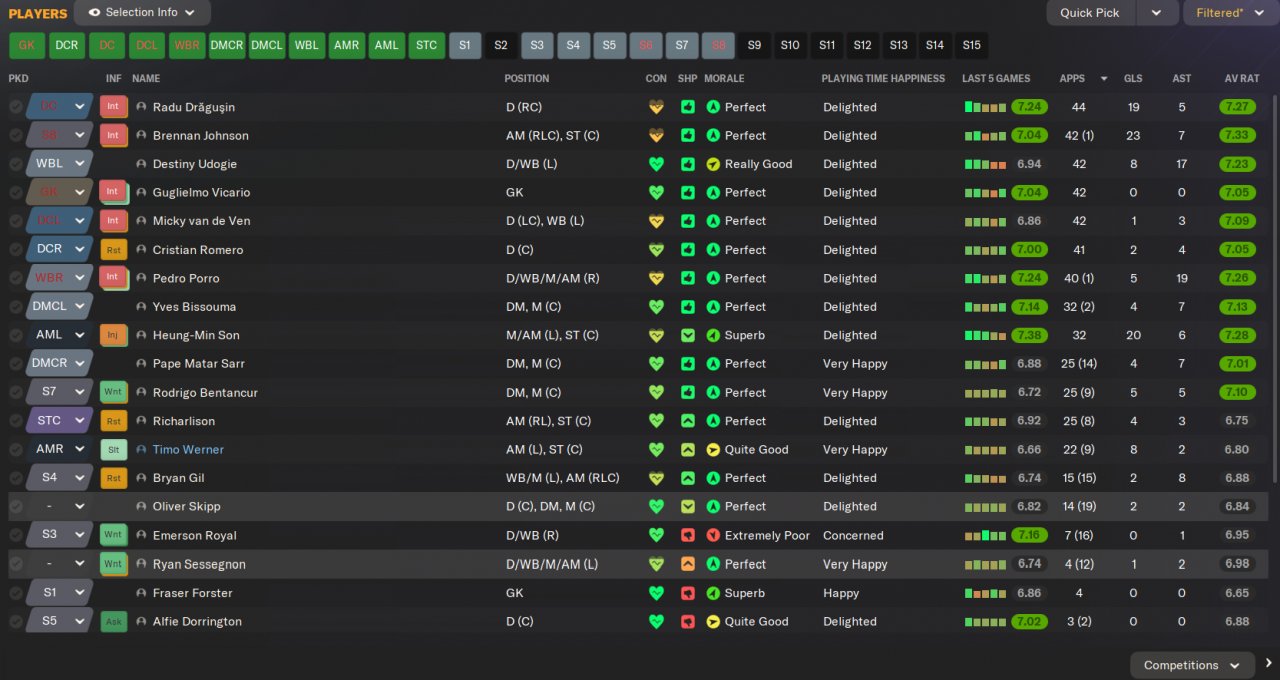The height and width of the screenshot is (680, 1280).
Task: Click the eye icon in Selection Info
Action: [x=94, y=13]
